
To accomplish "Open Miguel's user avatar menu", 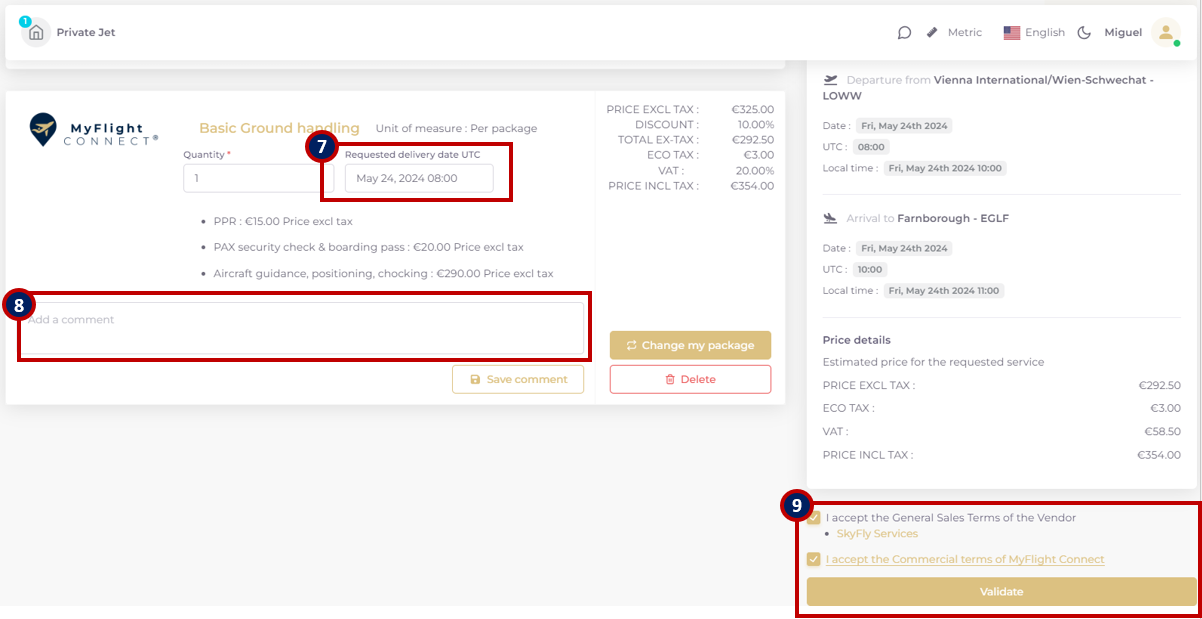I will click(x=1165, y=33).
